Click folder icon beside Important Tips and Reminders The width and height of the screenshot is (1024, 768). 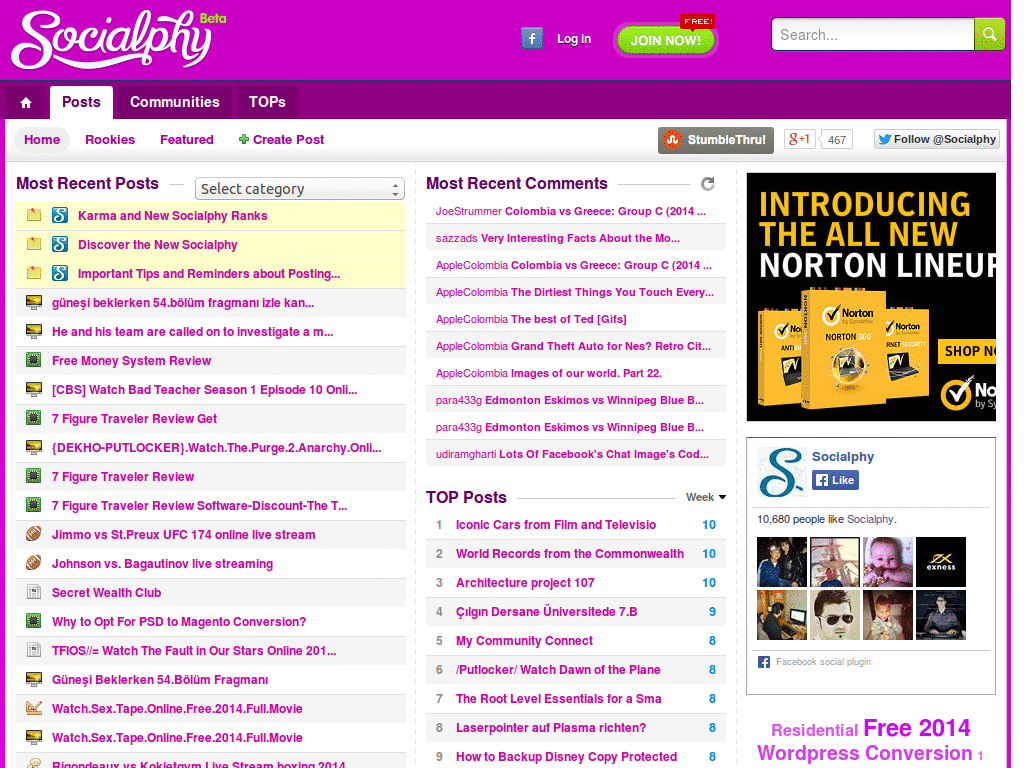click(34, 273)
